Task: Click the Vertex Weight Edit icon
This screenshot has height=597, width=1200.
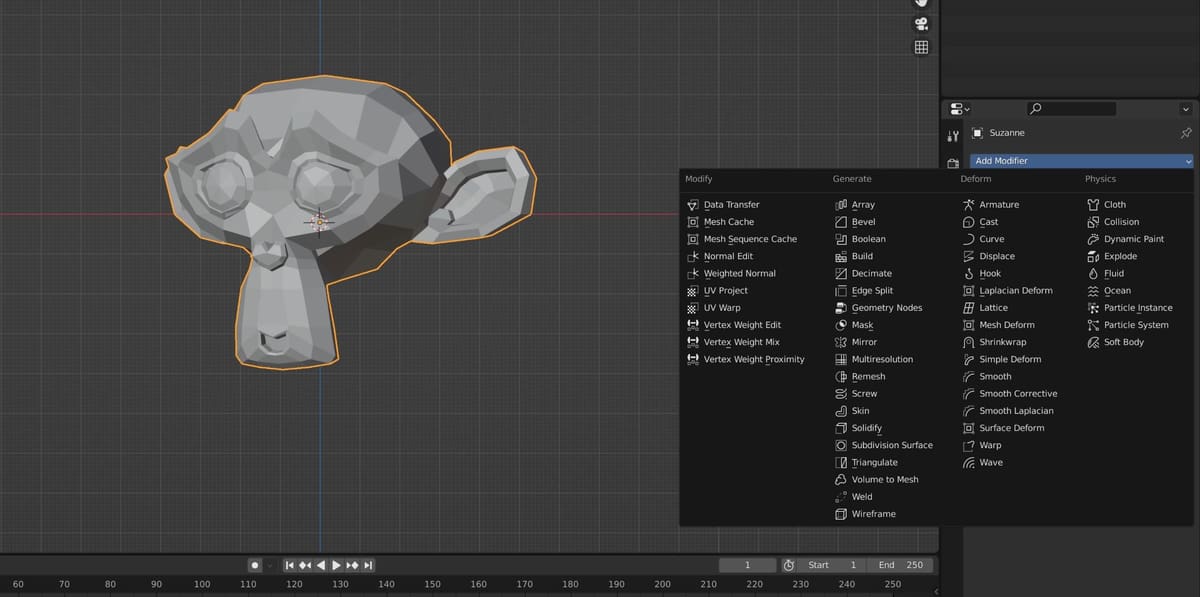Action: [x=693, y=325]
